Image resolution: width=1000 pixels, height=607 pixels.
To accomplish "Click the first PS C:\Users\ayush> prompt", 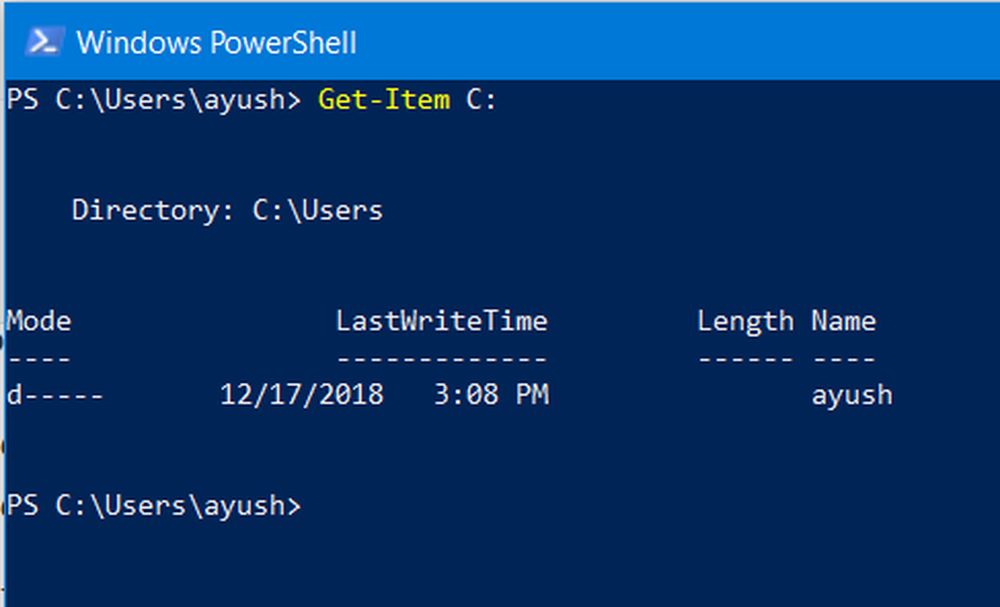I will pos(153,100).
